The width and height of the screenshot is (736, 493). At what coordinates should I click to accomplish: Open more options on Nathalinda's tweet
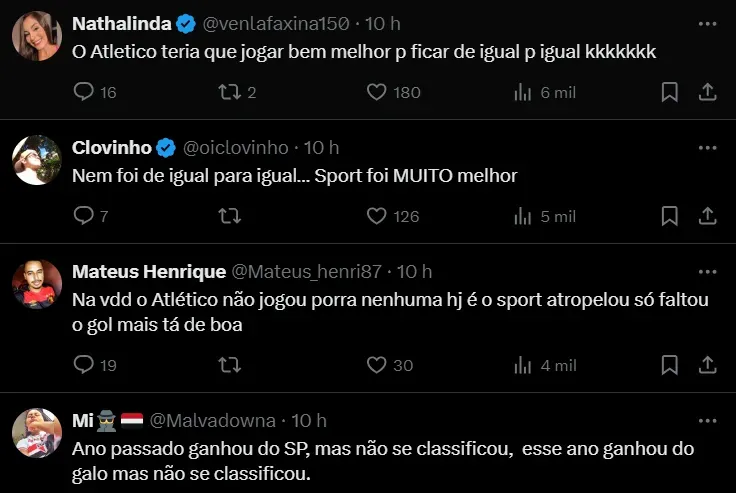[706, 23]
